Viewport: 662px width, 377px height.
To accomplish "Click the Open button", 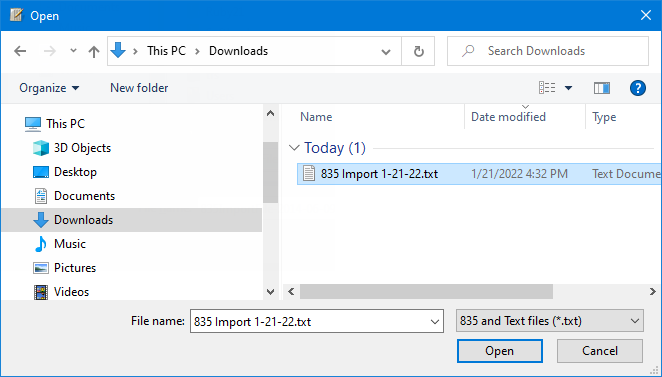I will coord(499,351).
